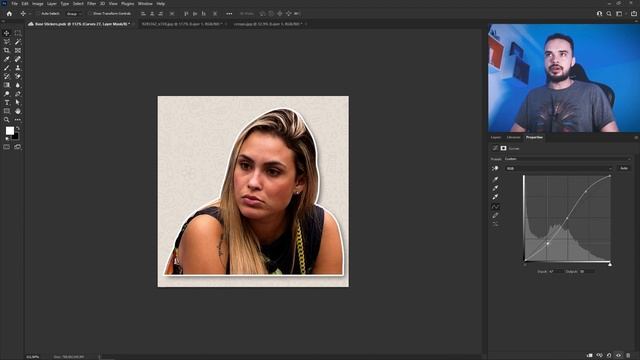Activate on-image adjustment hand tool in Curves

click(x=496, y=168)
